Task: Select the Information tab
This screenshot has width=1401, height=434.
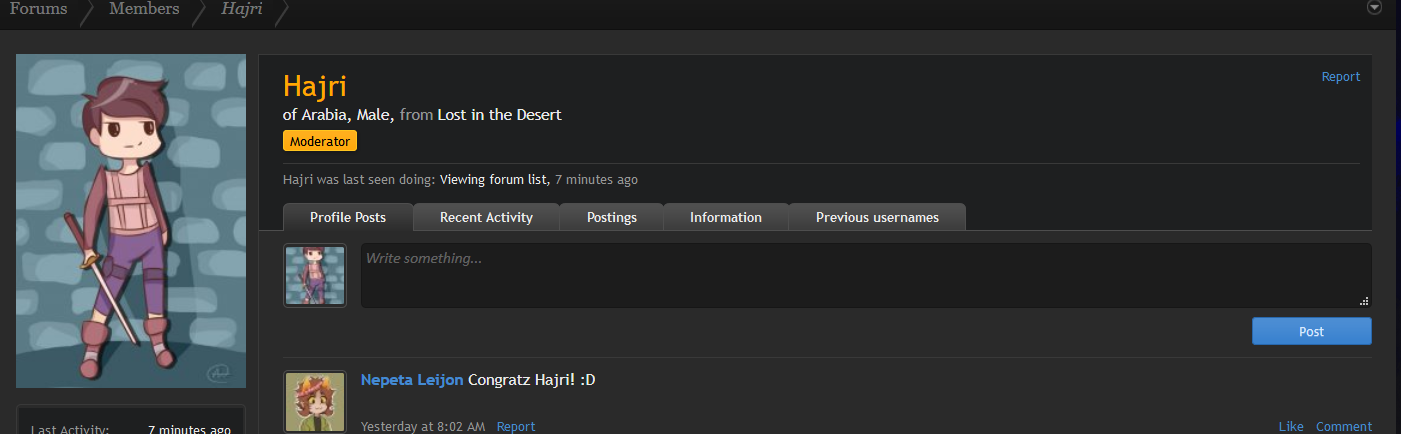Action: pyautogui.click(x=726, y=217)
